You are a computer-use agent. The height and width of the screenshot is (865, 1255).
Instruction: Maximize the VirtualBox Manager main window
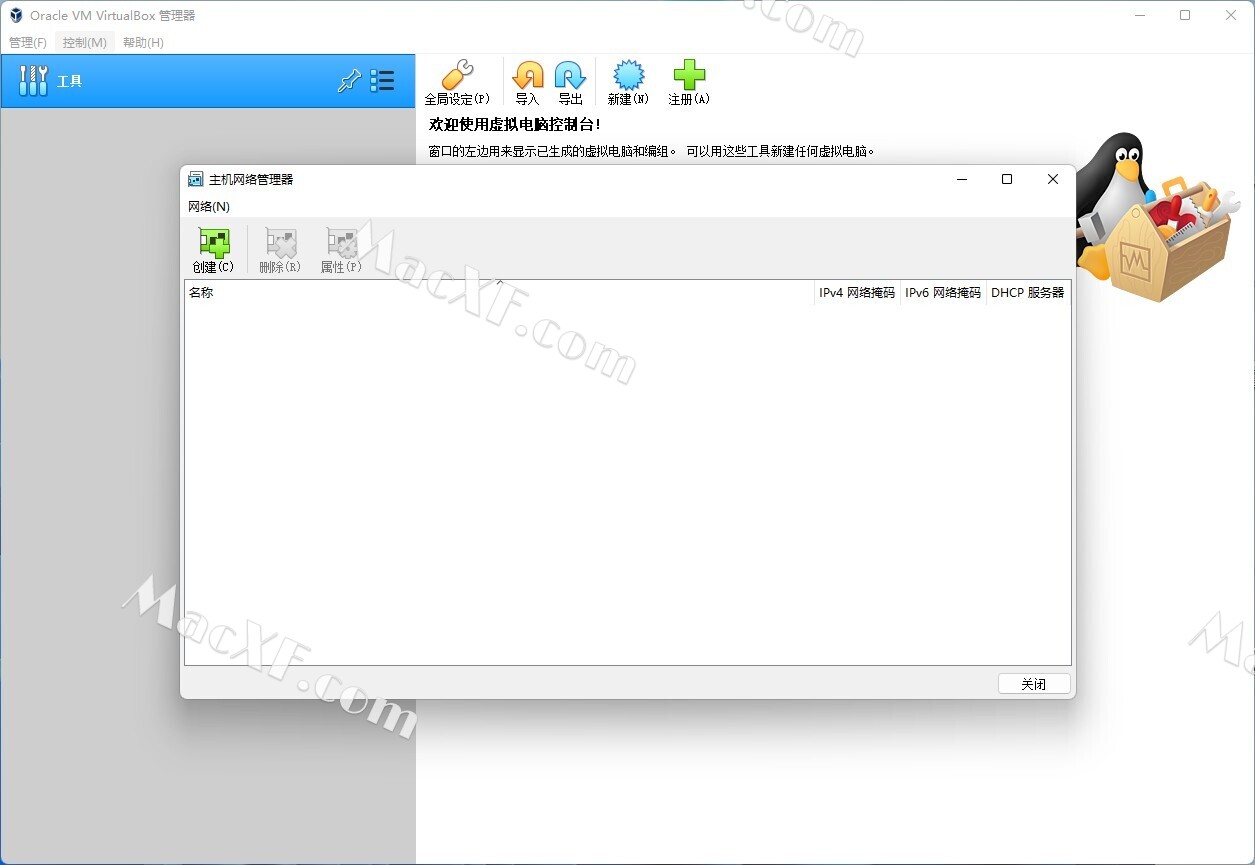(1185, 15)
